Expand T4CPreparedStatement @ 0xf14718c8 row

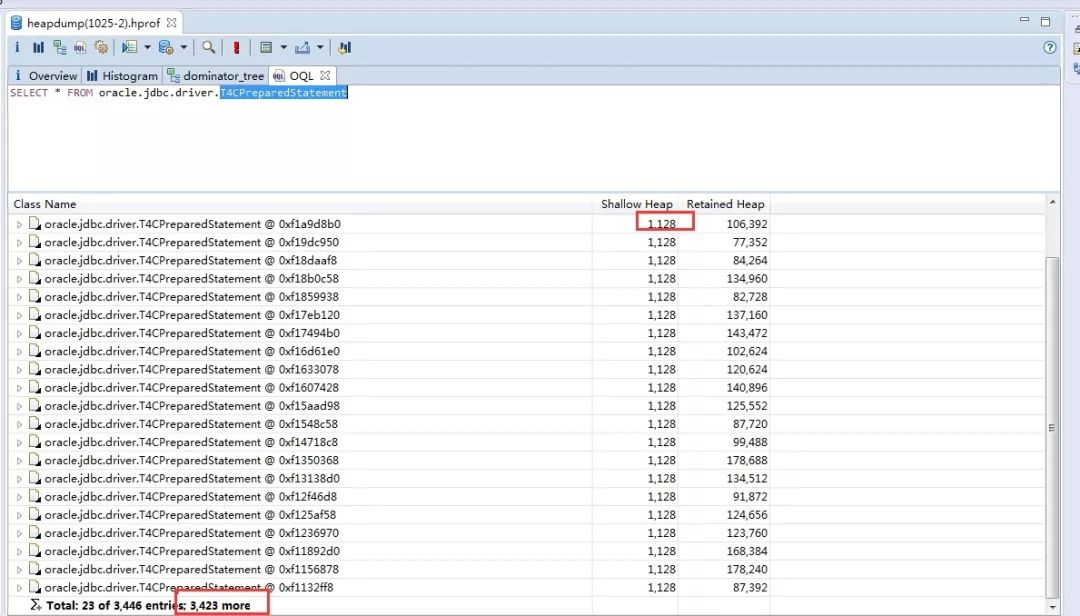pyautogui.click(x=19, y=442)
